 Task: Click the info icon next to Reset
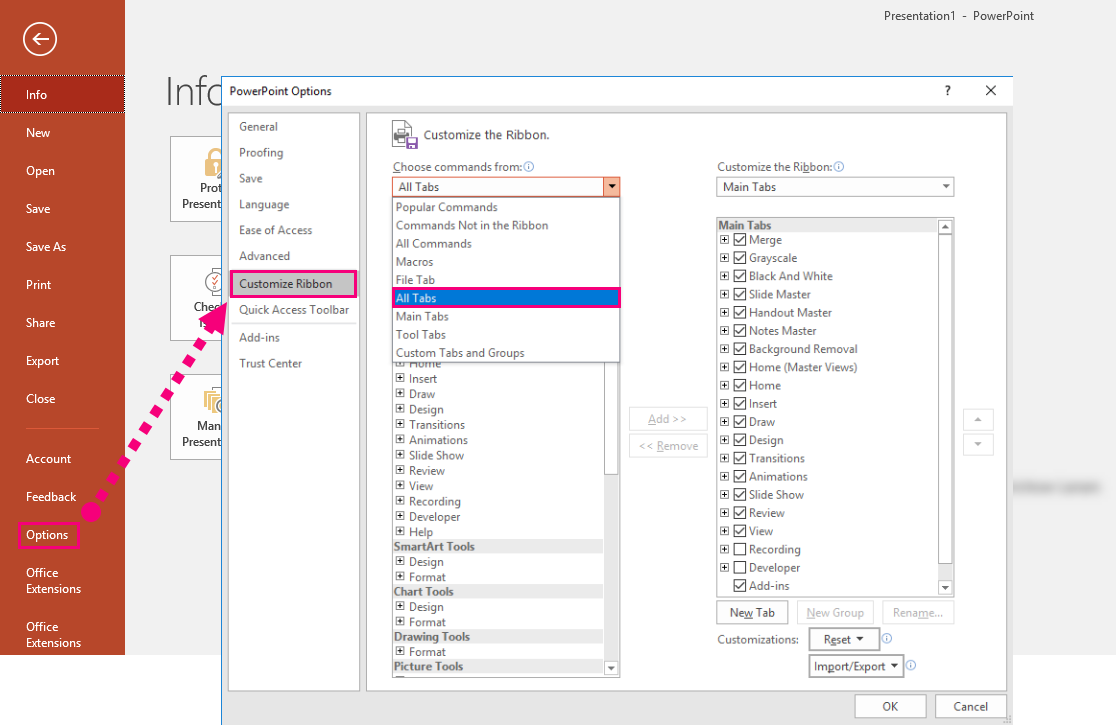tap(887, 638)
